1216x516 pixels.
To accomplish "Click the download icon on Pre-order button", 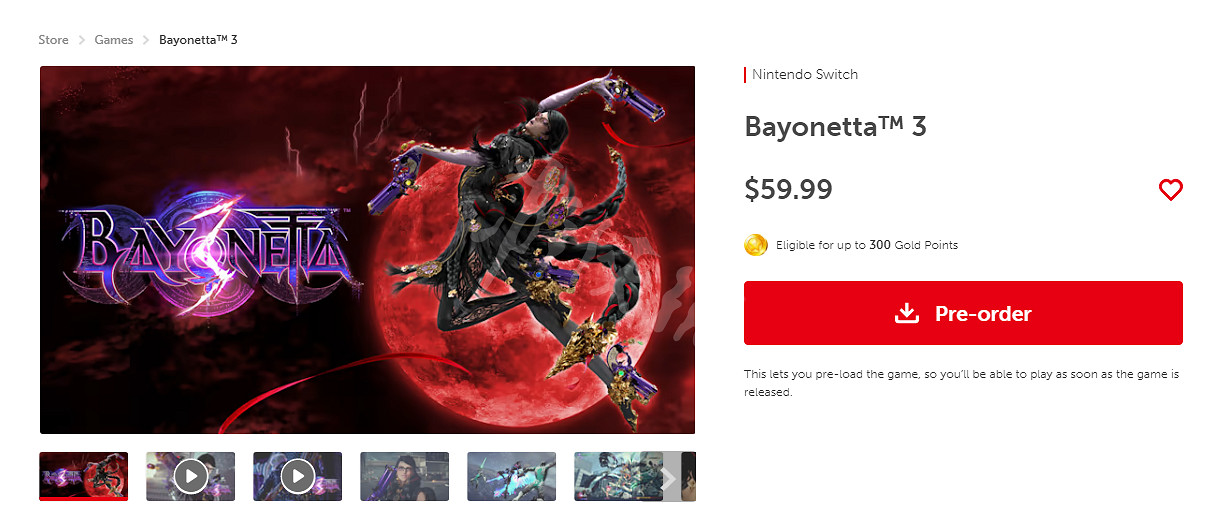I will (x=906, y=313).
